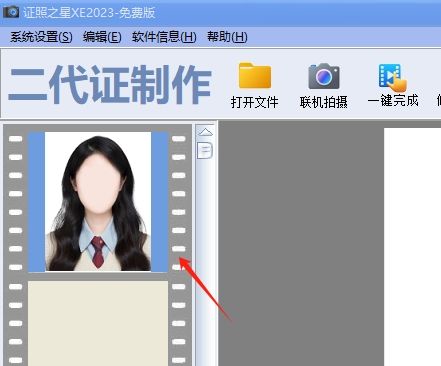Click the 打开文件 folder icon
Image resolution: width=441 pixels, height=366 pixels.
point(255,76)
